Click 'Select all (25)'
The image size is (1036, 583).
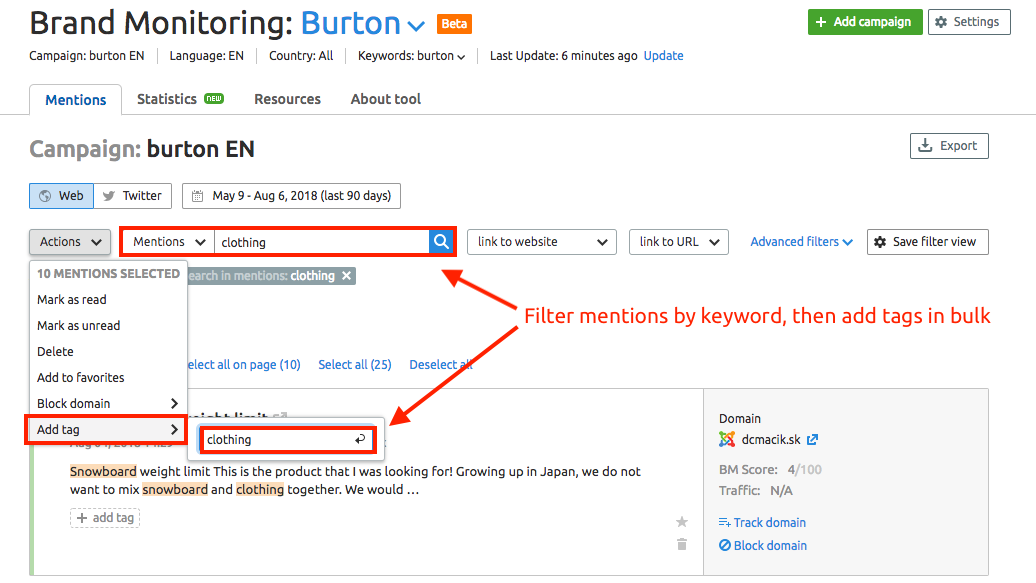[x=355, y=365]
